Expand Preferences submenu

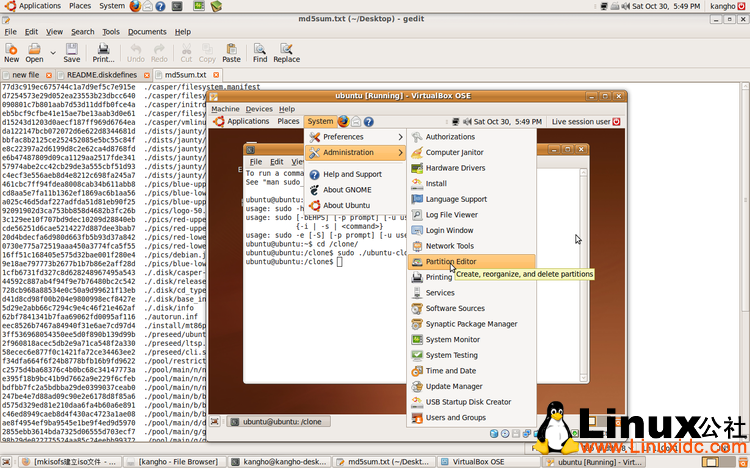(x=355, y=137)
